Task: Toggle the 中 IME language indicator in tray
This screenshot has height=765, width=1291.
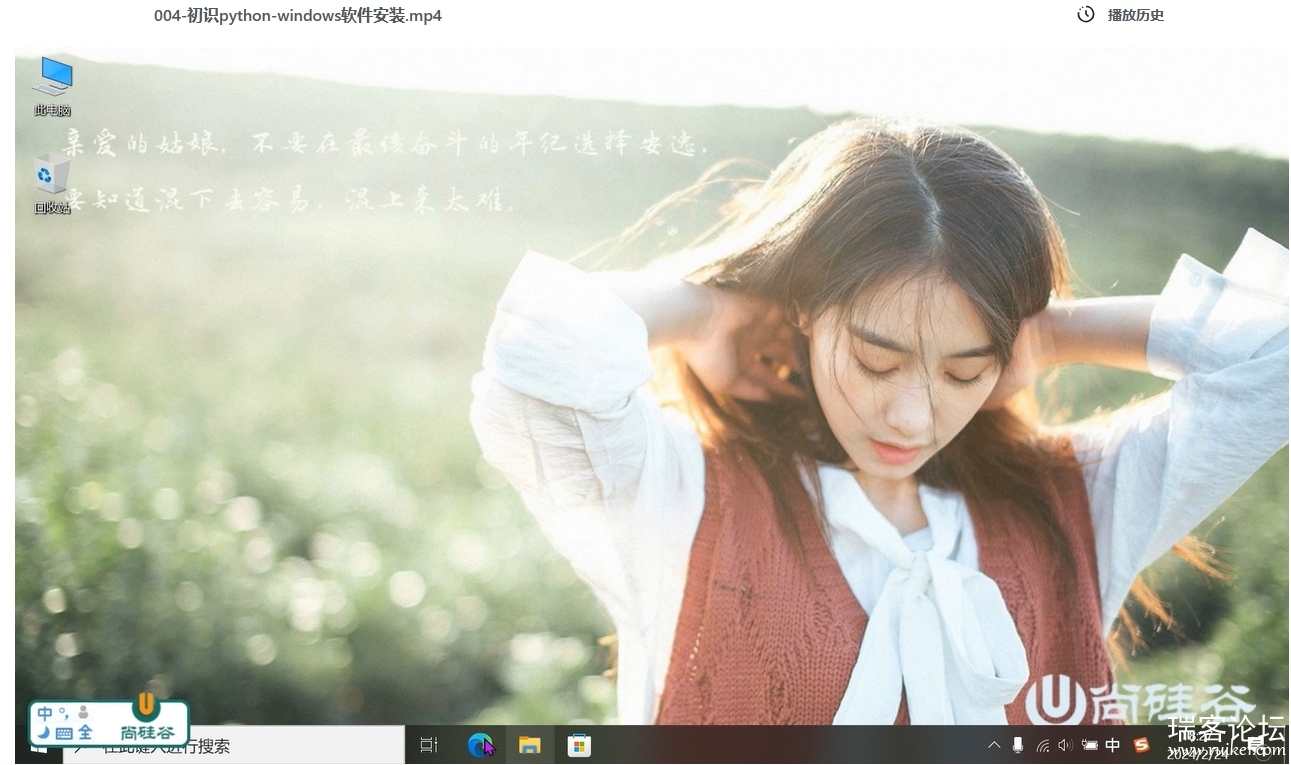Action: pyautogui.click(x=1112, y=745)
